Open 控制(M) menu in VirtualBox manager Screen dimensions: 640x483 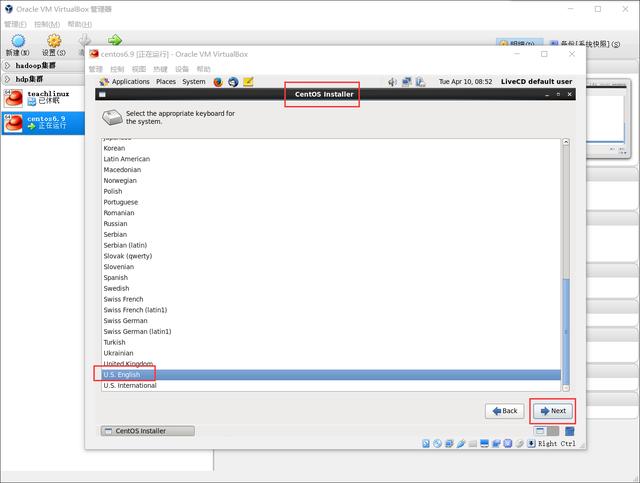(x=47, y=24)
